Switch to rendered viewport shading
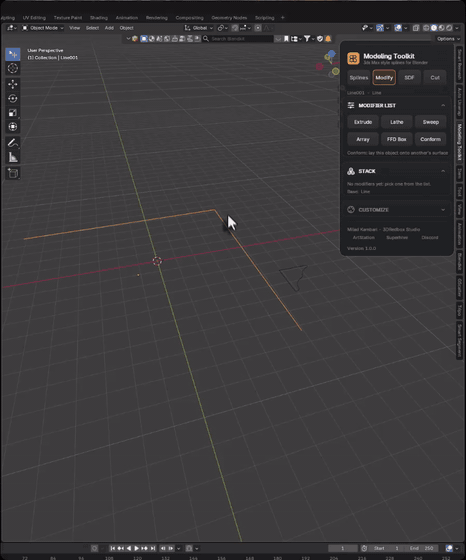The height and width of the screenshot is (560, 466). [x=449, y=28]
